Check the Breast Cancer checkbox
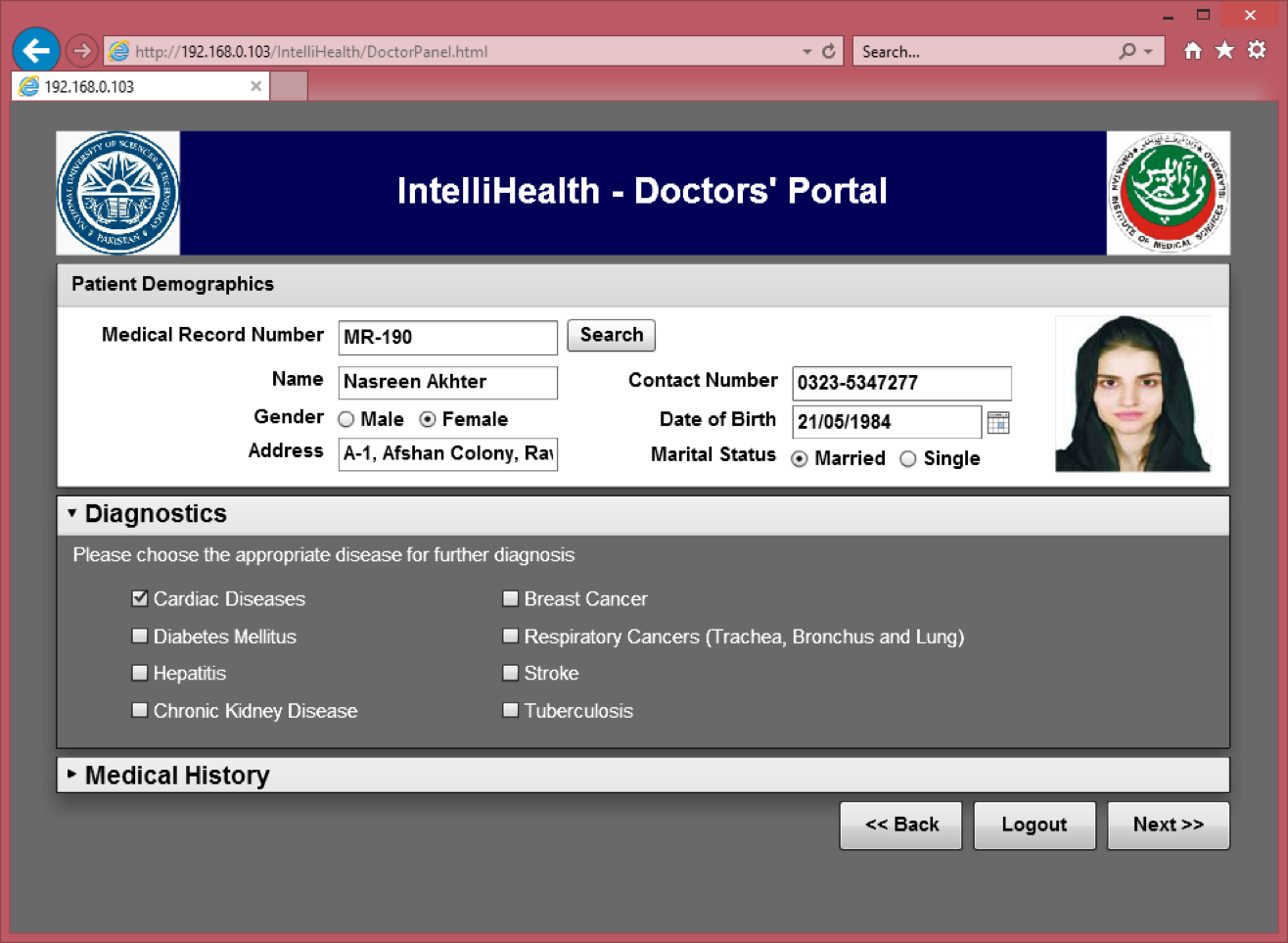The height and width of the screenshot is (943, 1288). click(510, 598)
